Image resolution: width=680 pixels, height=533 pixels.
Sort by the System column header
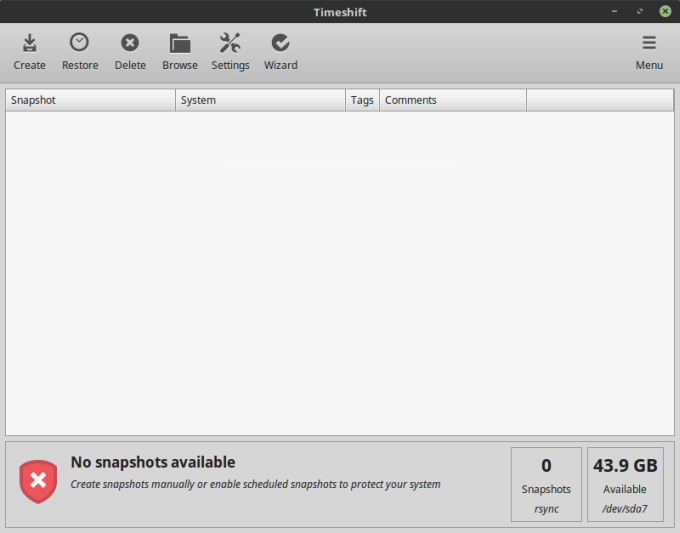260,100
